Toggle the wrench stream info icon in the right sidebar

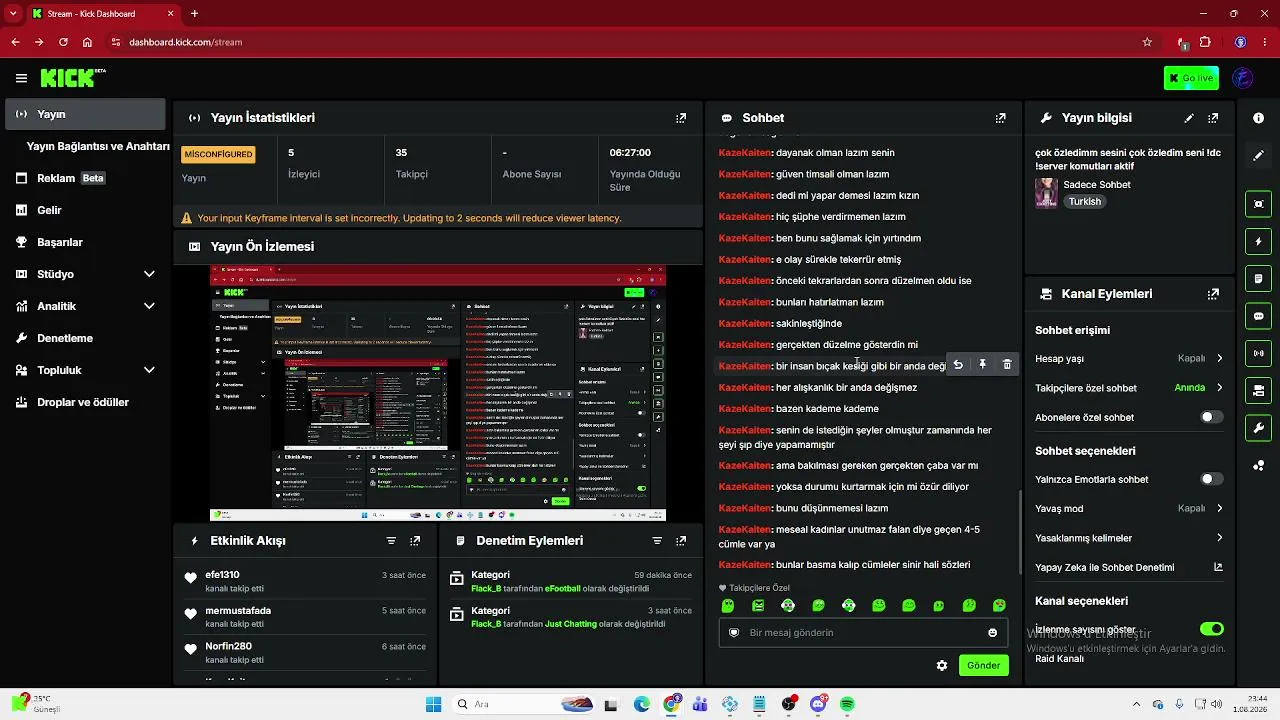tap(1258, 428)
